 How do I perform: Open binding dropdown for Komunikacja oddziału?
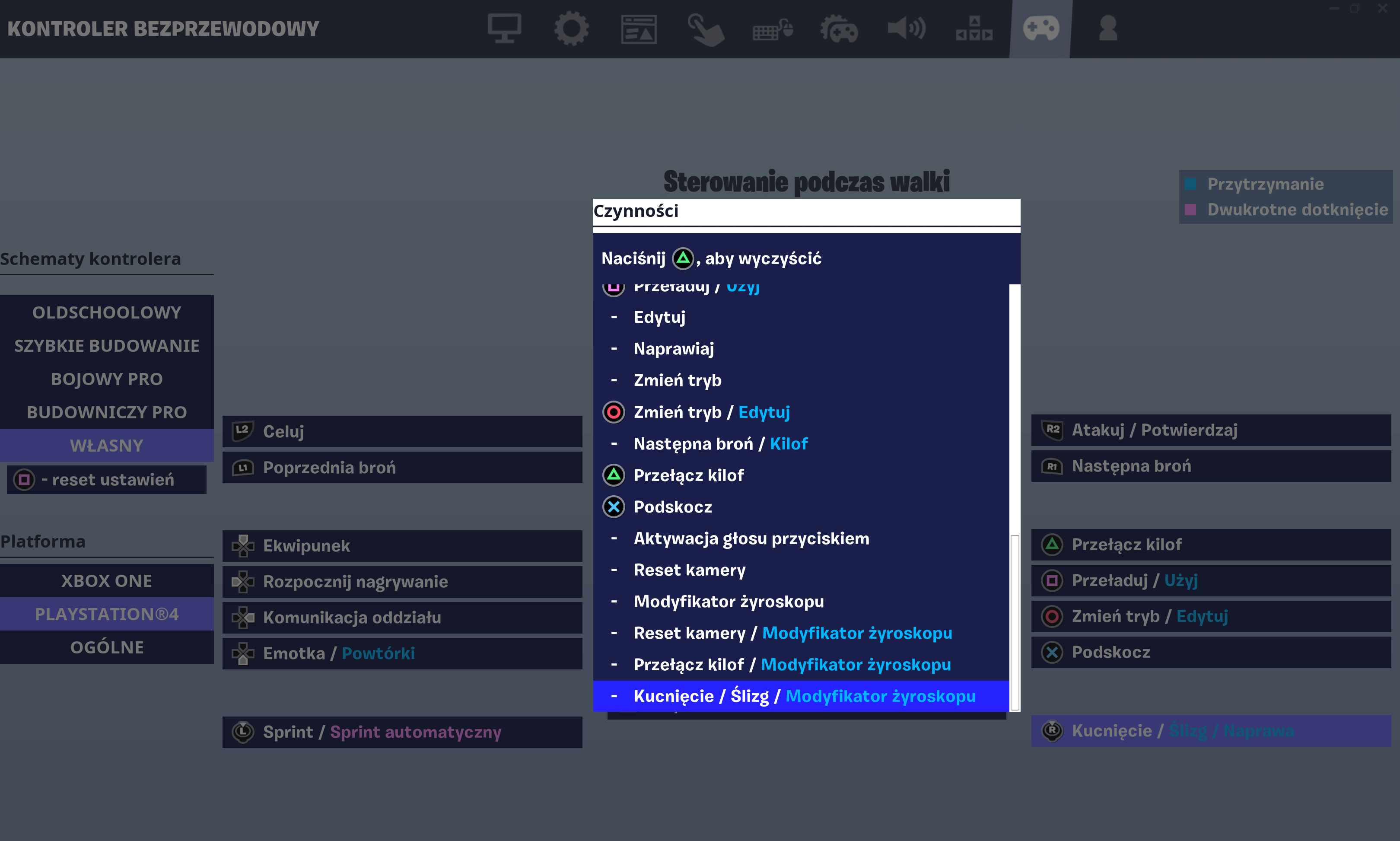[x=402, y=618]
